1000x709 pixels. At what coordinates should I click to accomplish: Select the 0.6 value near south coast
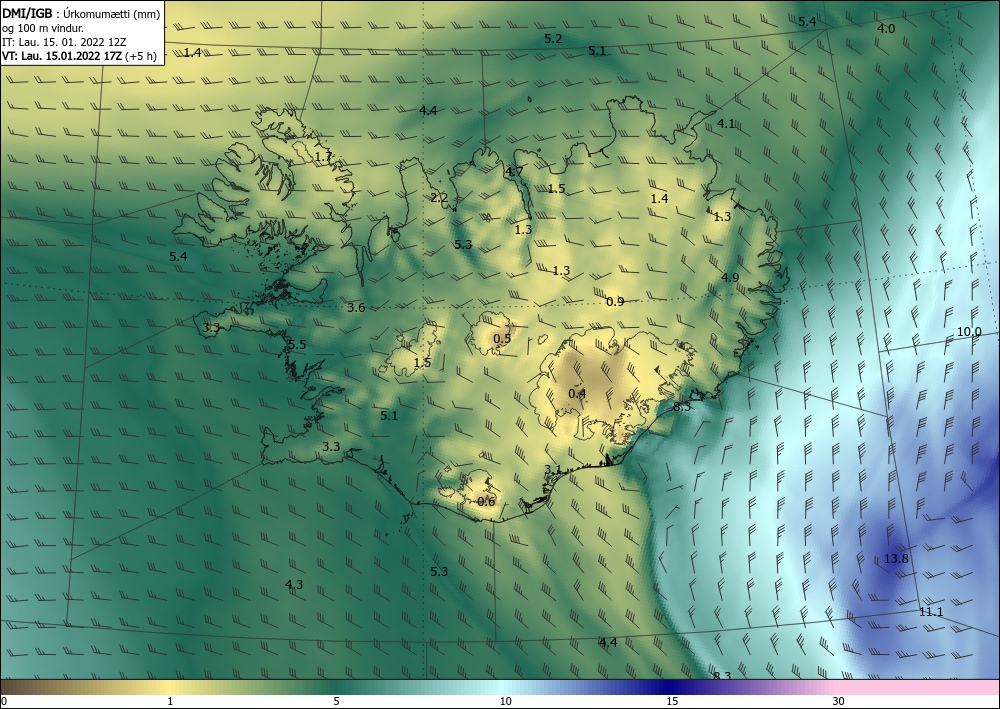tap(486, 502)
